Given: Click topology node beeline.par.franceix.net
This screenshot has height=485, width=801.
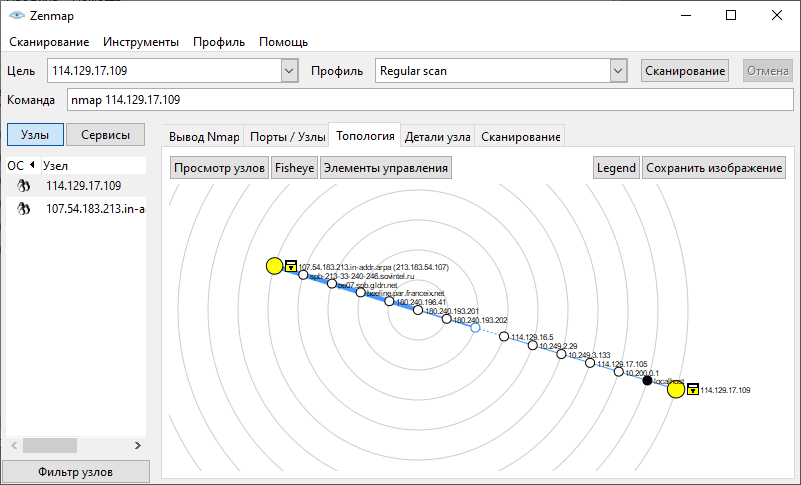Looking at the screenshot, I should [361, 292].
